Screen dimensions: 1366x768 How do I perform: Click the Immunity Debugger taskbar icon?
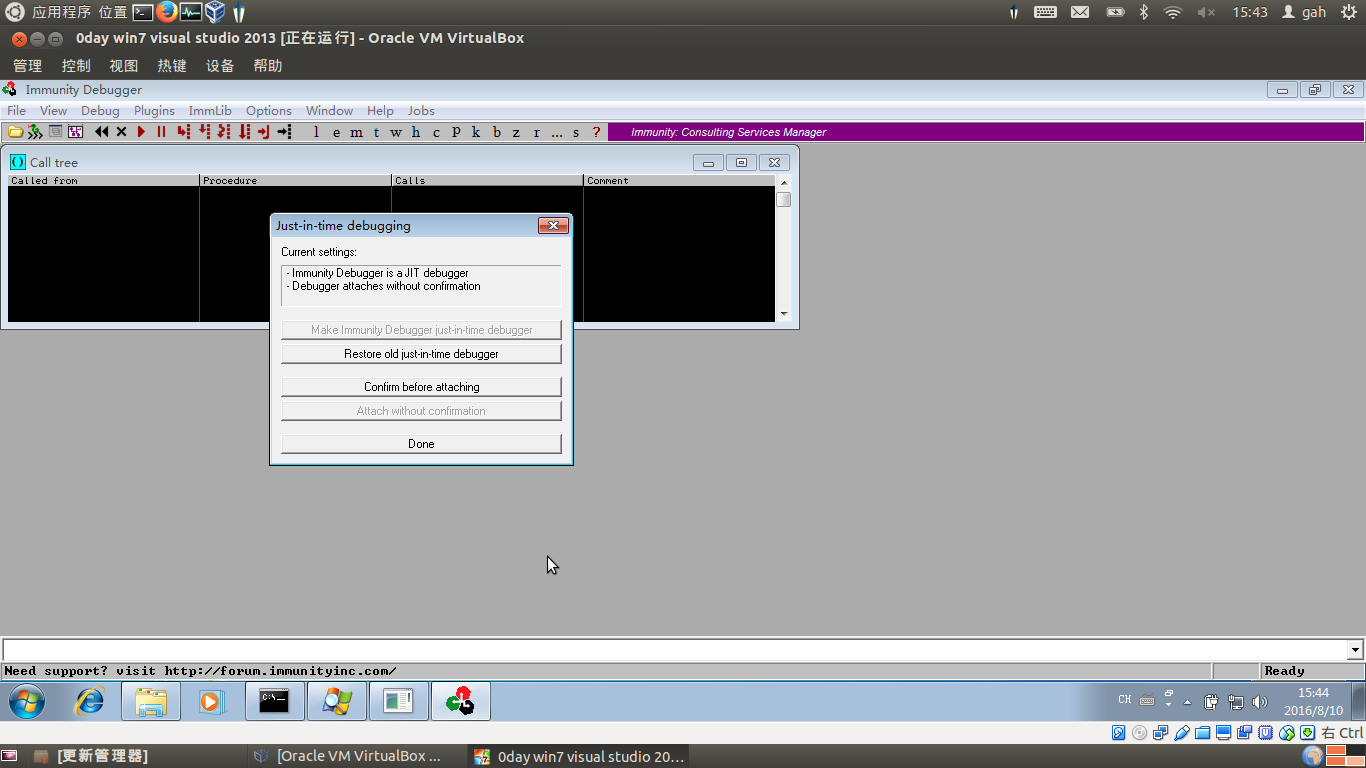[460, 702]
